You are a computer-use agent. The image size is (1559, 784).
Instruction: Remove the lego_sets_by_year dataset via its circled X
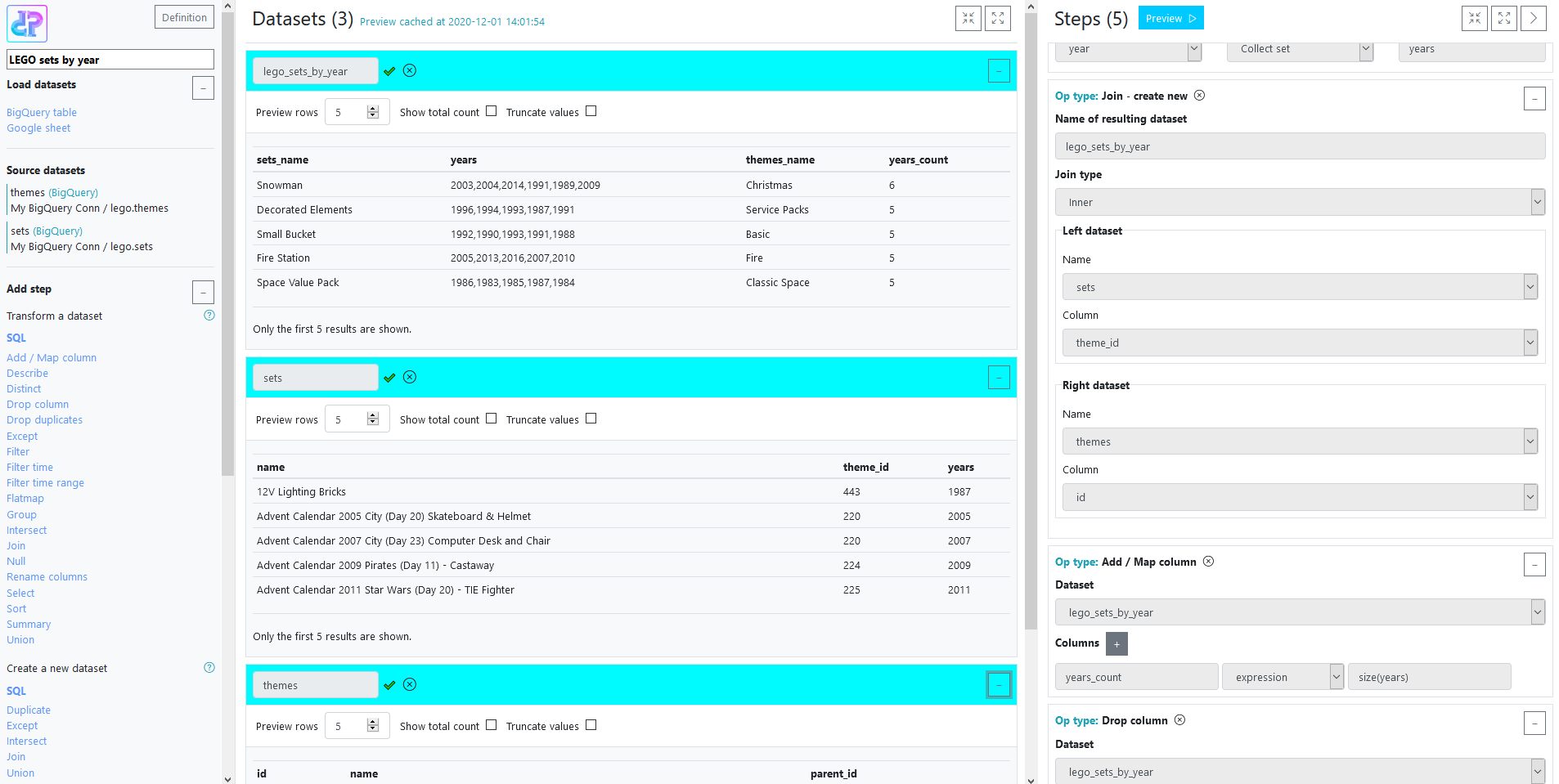[410, 70]
